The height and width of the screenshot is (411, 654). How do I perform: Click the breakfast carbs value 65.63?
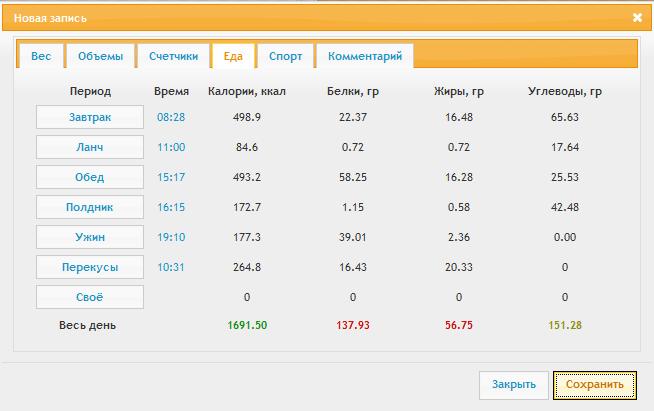565,117
